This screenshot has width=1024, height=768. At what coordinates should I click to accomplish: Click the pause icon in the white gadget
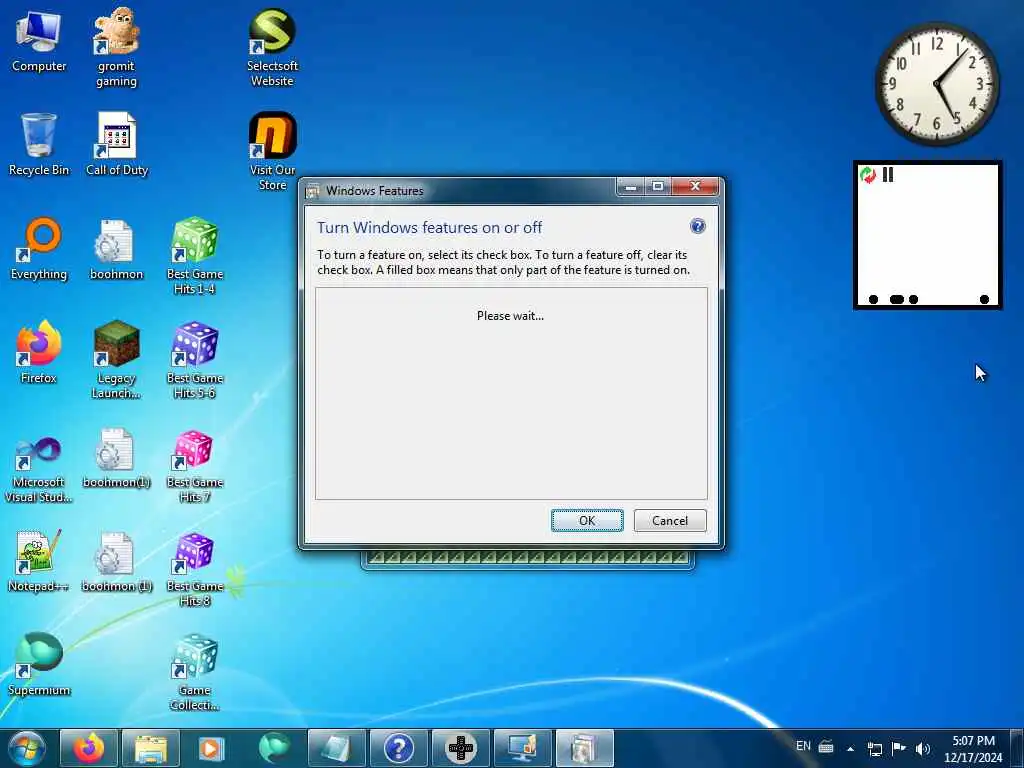point(888,174)
